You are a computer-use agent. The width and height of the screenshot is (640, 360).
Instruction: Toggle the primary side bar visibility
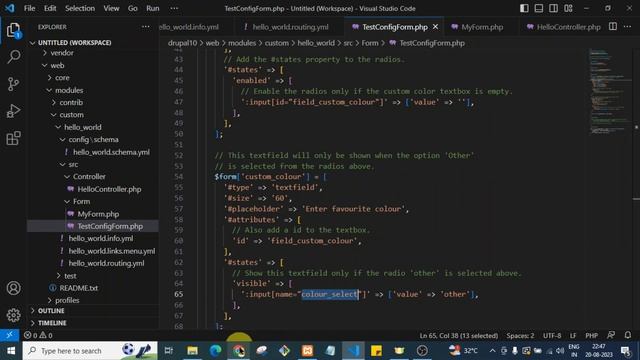click(524, 8)
